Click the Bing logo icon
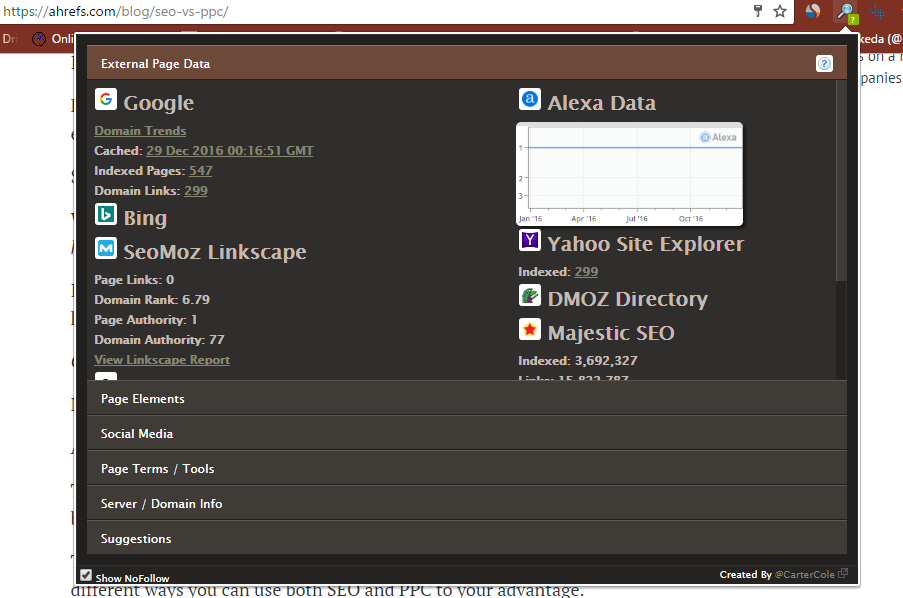 point(106,214)
